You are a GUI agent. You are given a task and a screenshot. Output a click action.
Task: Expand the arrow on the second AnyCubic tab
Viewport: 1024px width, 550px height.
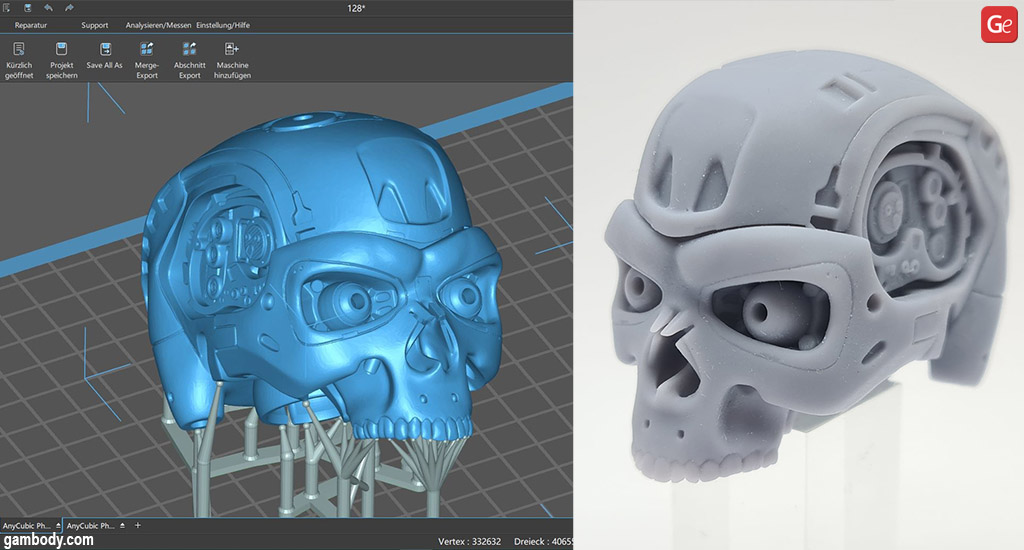(122, 525)
